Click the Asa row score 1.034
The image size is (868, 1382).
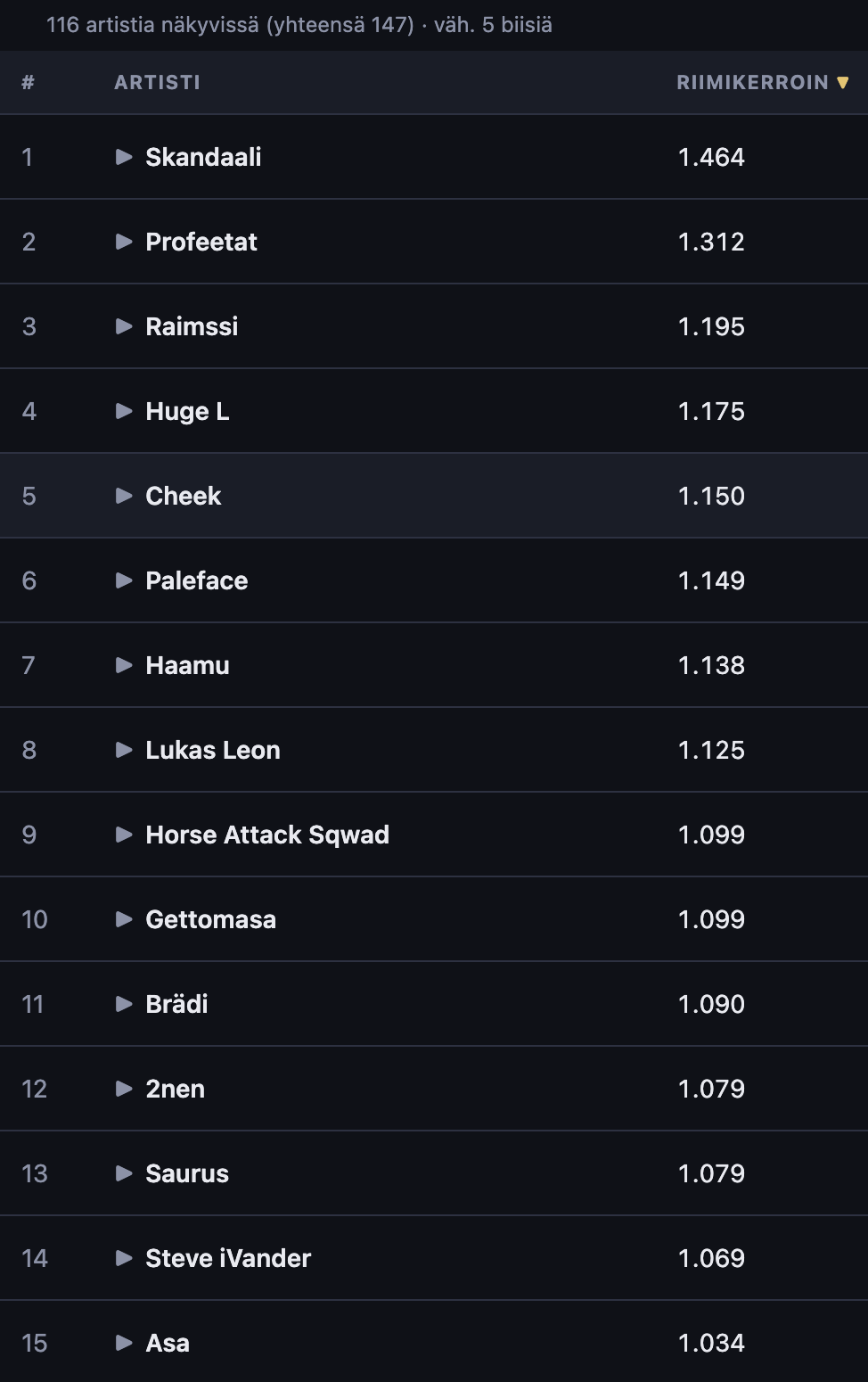pos(711,1343)
